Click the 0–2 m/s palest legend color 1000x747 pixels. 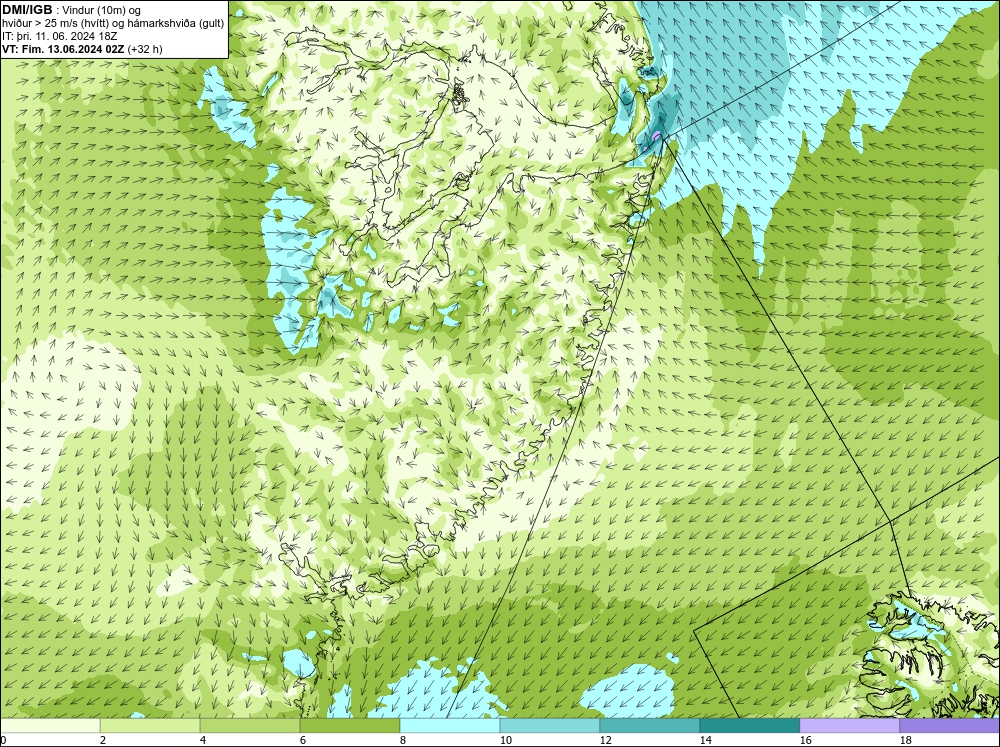[50, 726]
